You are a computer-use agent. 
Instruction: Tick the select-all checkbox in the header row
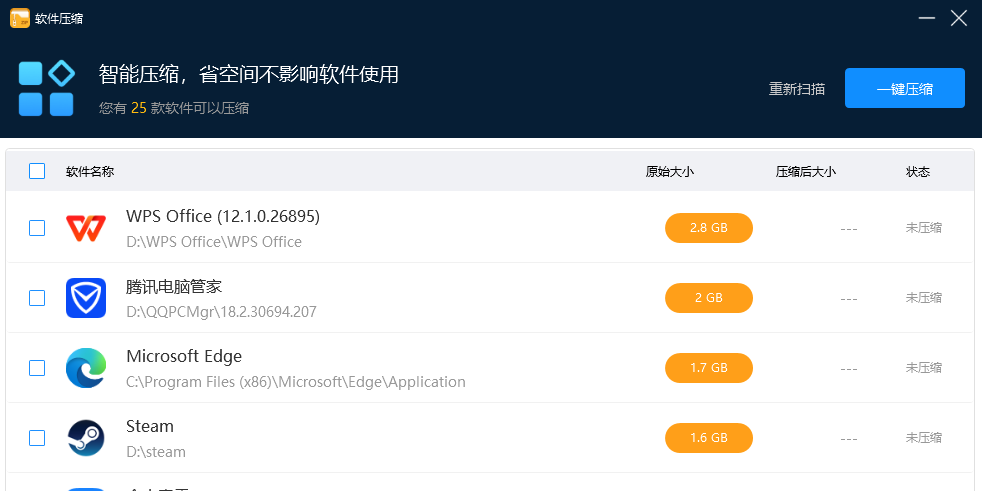click(x=37, y=171)
